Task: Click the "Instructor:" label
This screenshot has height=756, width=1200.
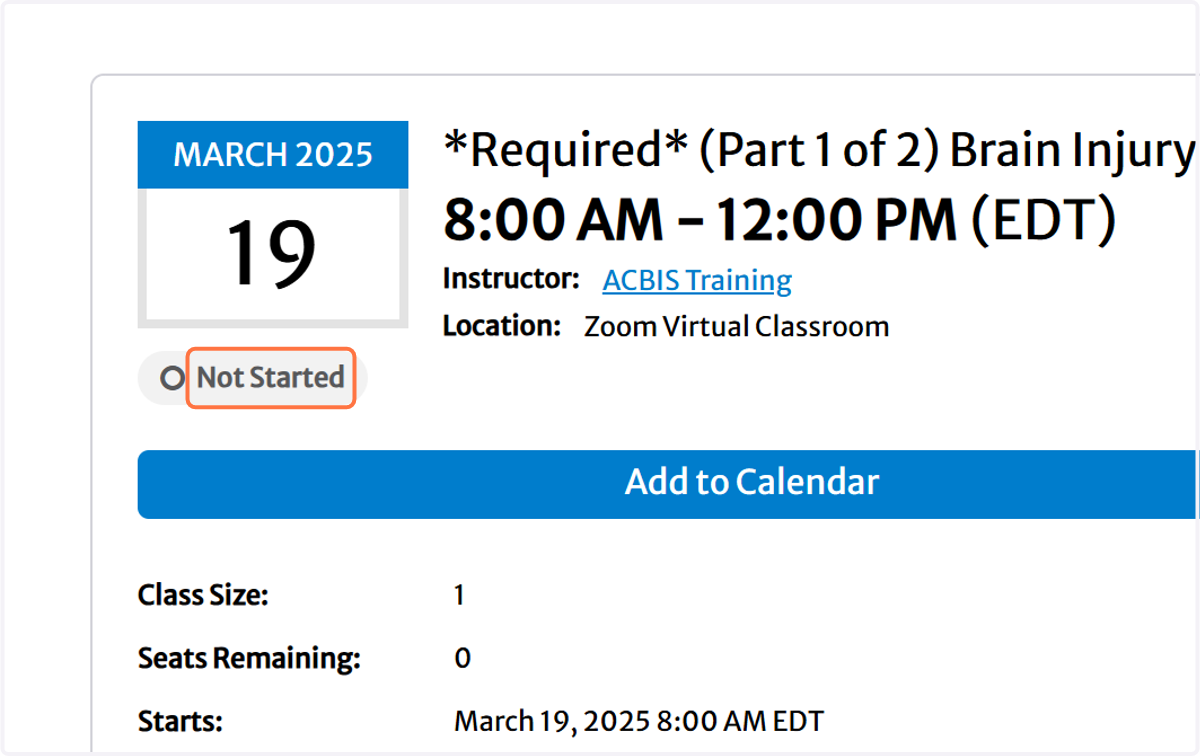Action: [x=511, y=279]
